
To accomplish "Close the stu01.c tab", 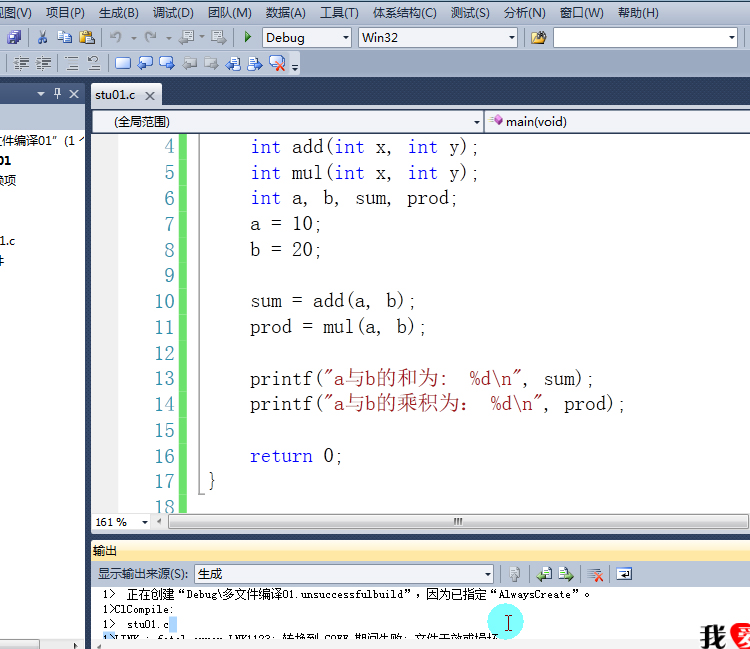I will click(150, 96).
